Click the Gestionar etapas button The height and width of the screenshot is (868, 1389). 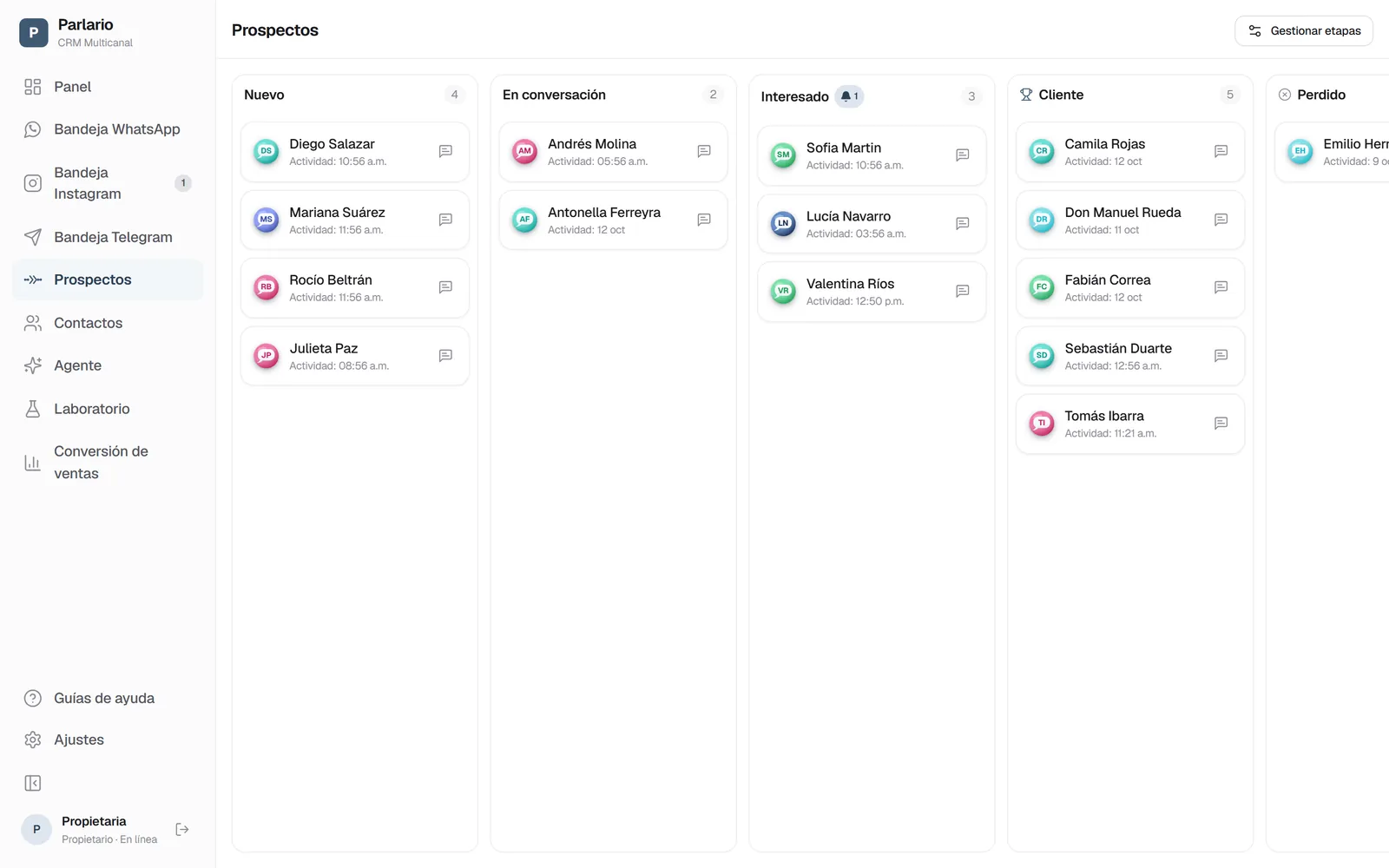pyautogui.click(x=1304, y=31)
